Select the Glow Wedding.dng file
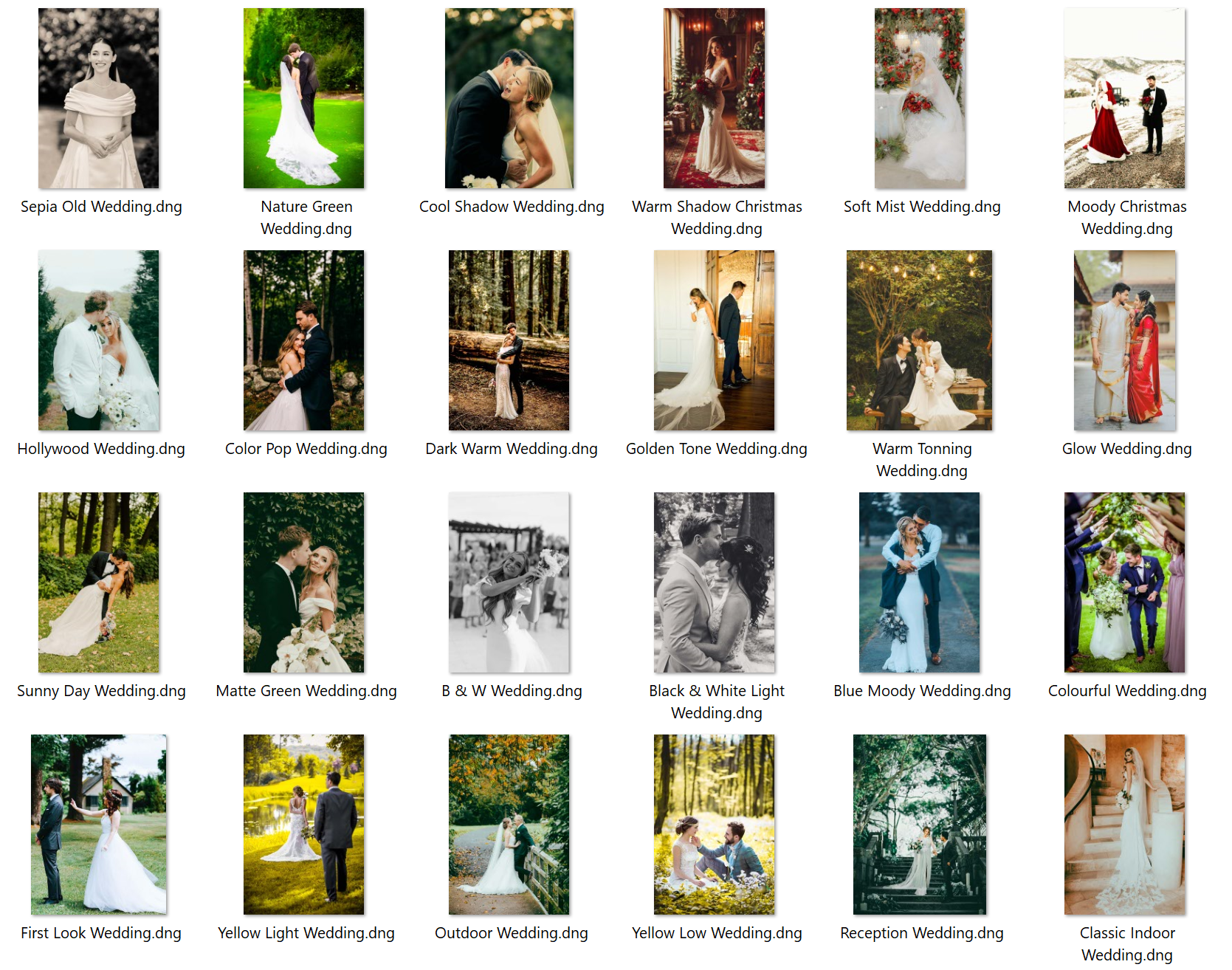1232x970 pixels. [1124, 340]
